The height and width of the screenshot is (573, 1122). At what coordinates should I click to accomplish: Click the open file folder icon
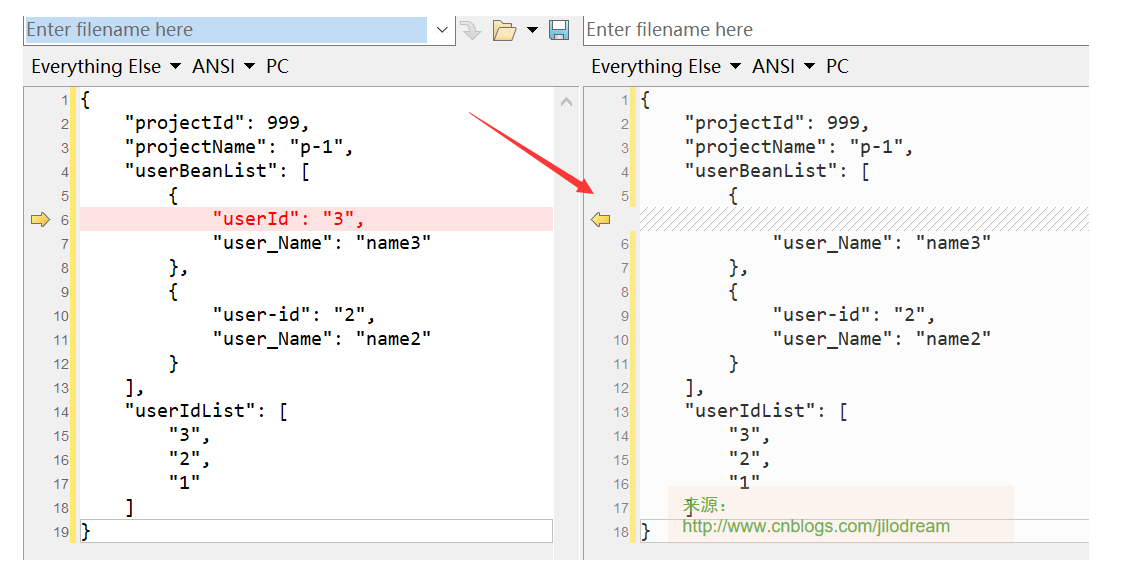pos(504,31)
